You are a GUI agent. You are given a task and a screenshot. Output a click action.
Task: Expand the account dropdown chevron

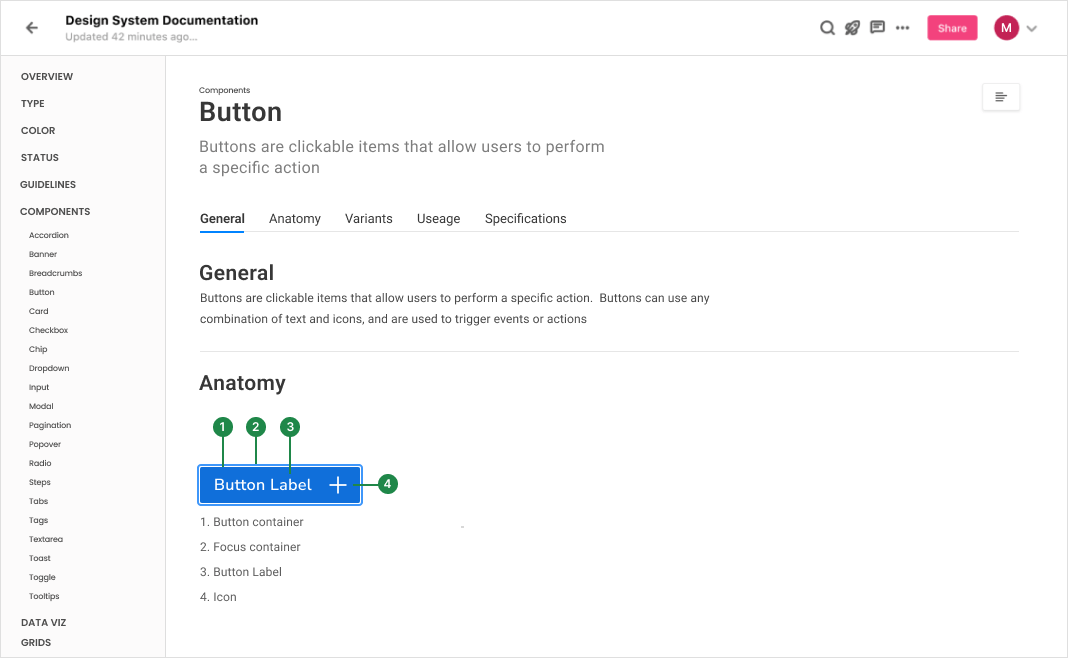[x=1032, y=29]
